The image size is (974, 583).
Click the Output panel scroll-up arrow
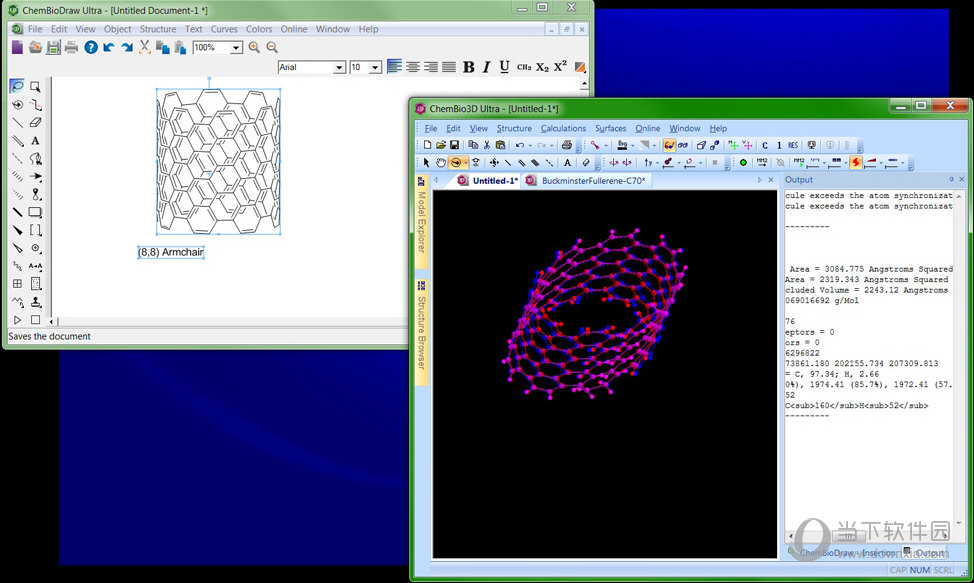tap(960, 196)
